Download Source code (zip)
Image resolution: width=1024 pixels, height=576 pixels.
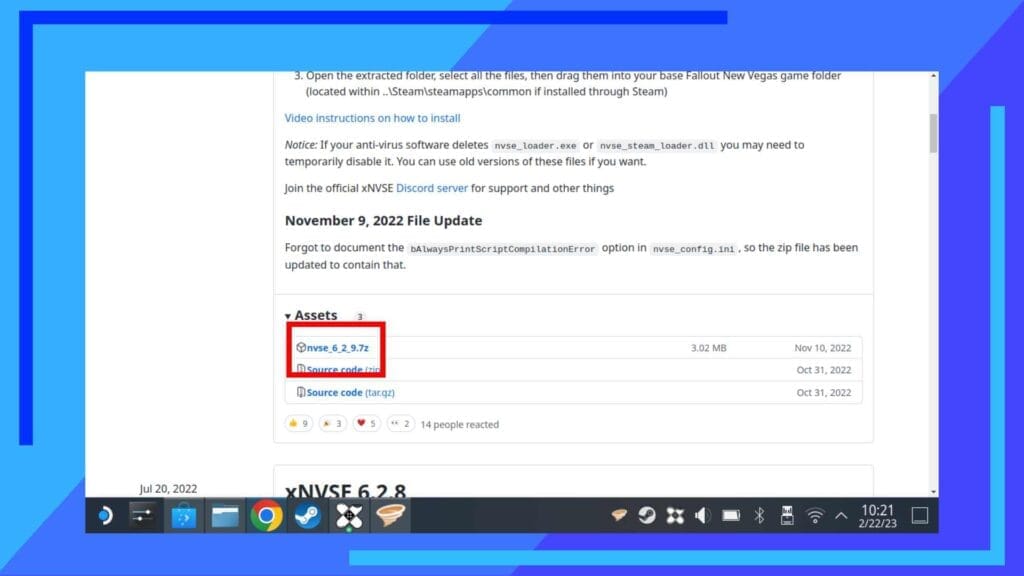(343, 370)
